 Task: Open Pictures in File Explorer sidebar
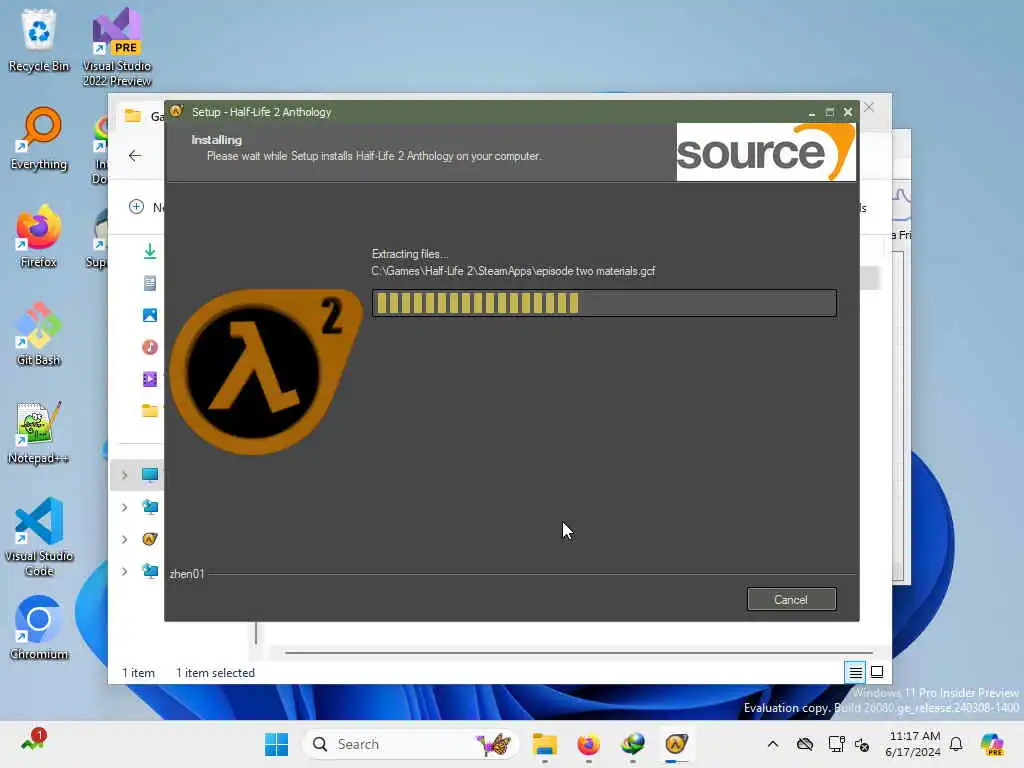(150, 315)
